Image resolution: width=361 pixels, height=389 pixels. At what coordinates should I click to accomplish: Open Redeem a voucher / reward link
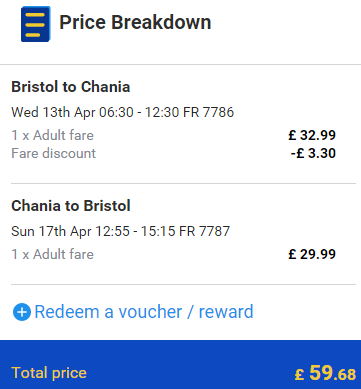[x=144, y=312]
